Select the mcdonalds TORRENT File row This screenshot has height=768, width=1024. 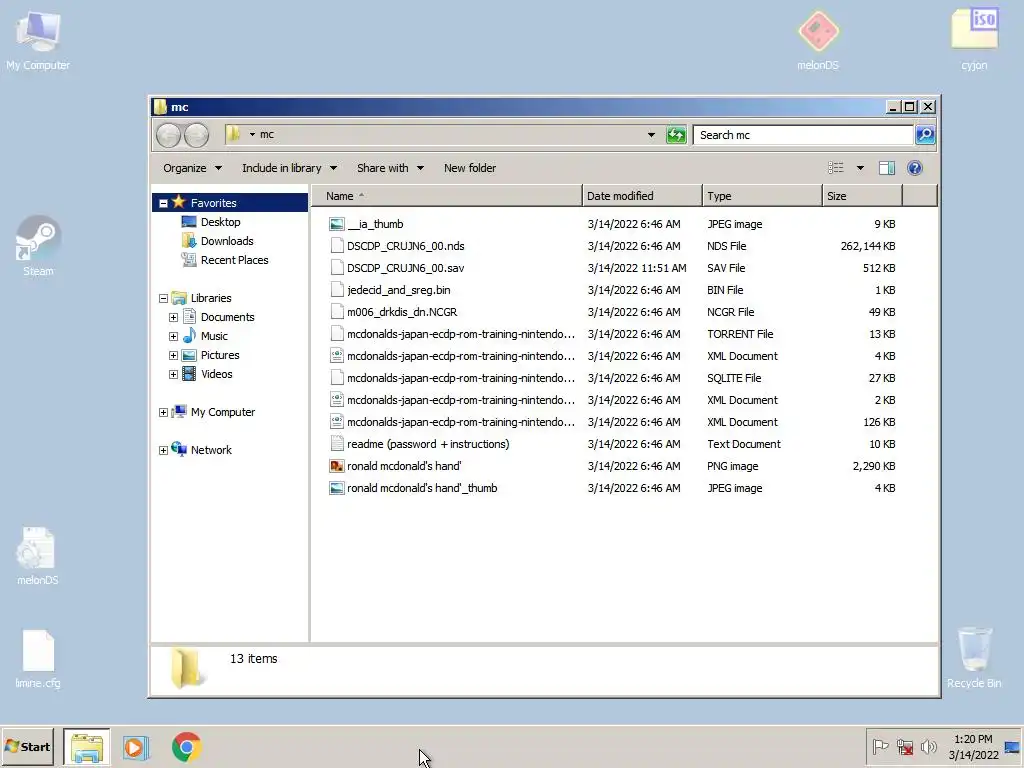(613, 334)
